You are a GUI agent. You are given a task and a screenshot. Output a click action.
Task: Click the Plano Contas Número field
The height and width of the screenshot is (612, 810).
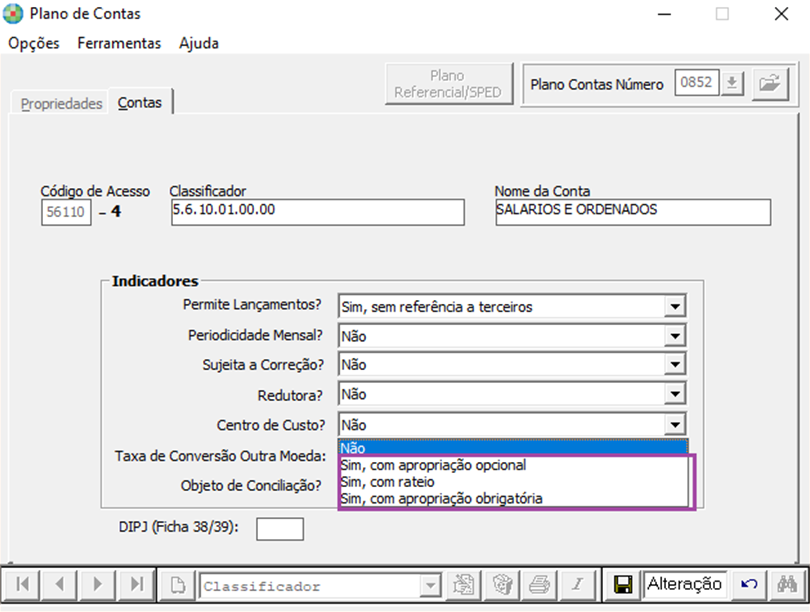pyautogui.click(x=696, y=83)
